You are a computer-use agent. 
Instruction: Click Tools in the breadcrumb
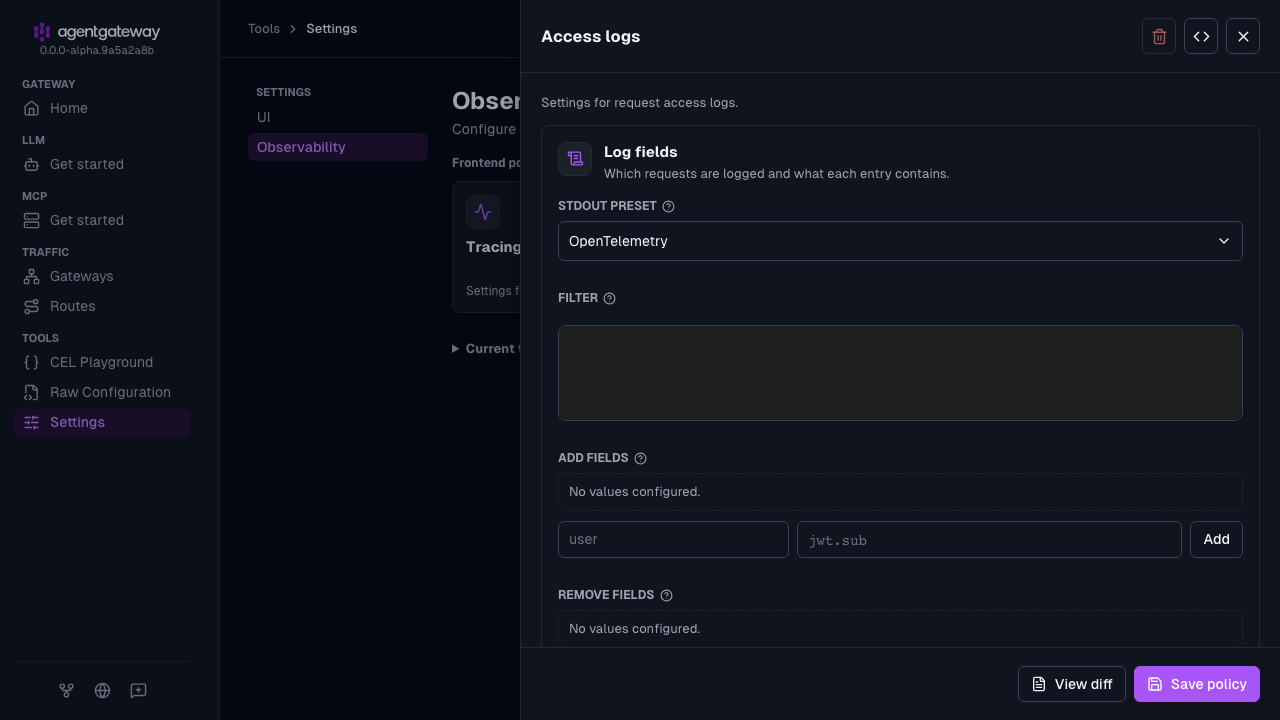click(x=264, y=28)
